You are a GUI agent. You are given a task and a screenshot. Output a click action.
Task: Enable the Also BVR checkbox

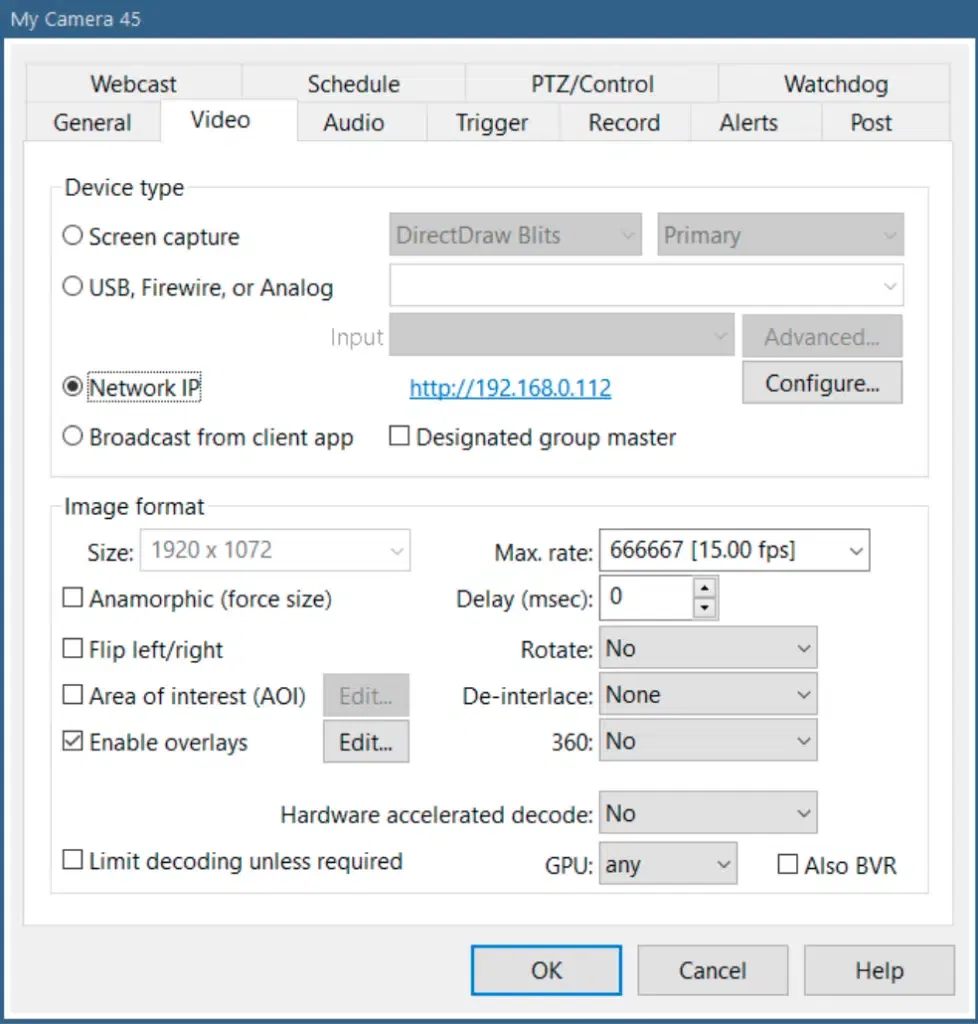(x=788, y=866)
